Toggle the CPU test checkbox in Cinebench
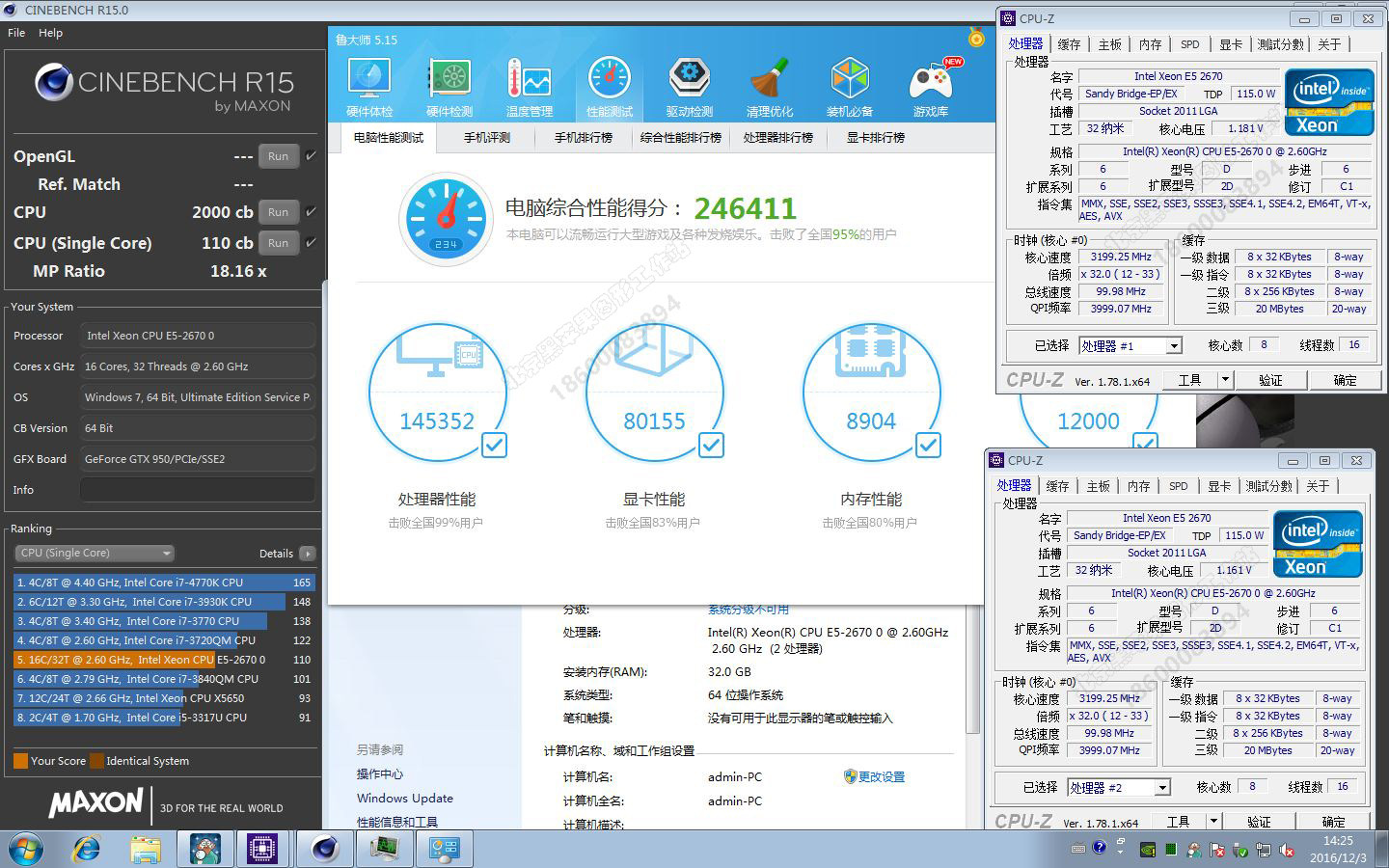Image resolution: width=1389 pixels, height=868 pixels. [311, 211]
